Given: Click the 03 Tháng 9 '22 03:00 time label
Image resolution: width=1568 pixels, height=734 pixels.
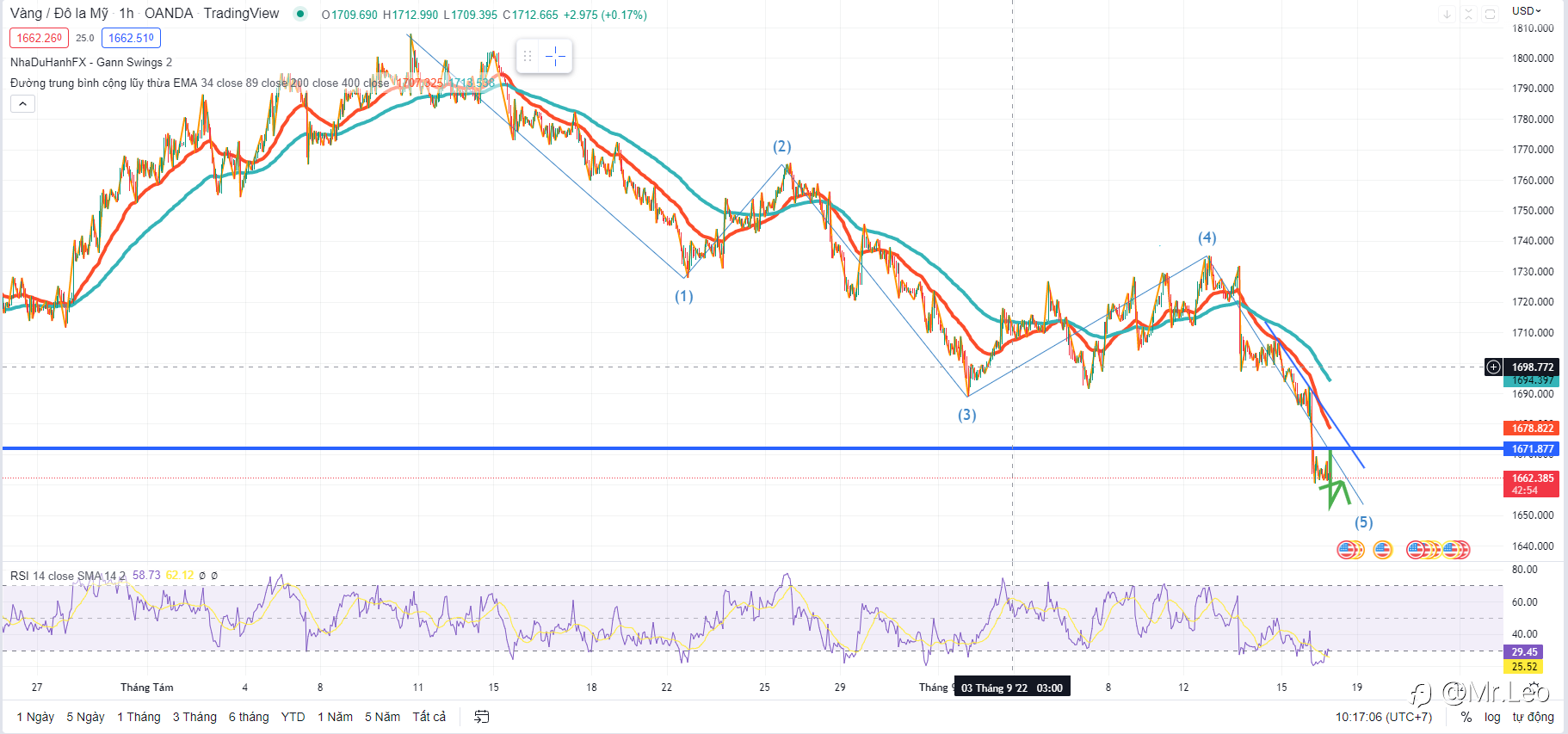Looking at the screenshot, I should [1012, 688].
